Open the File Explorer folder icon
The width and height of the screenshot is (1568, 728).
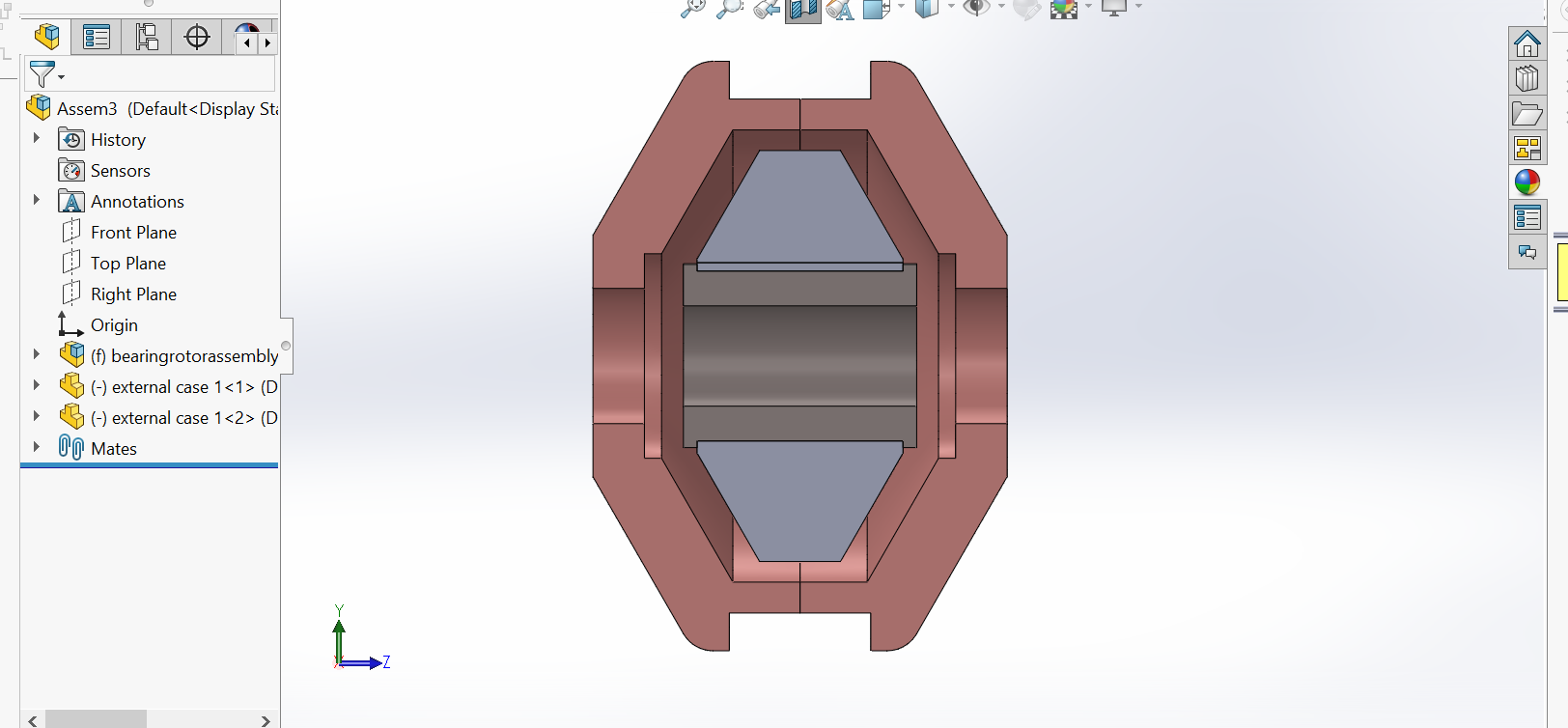(1527, 113)
